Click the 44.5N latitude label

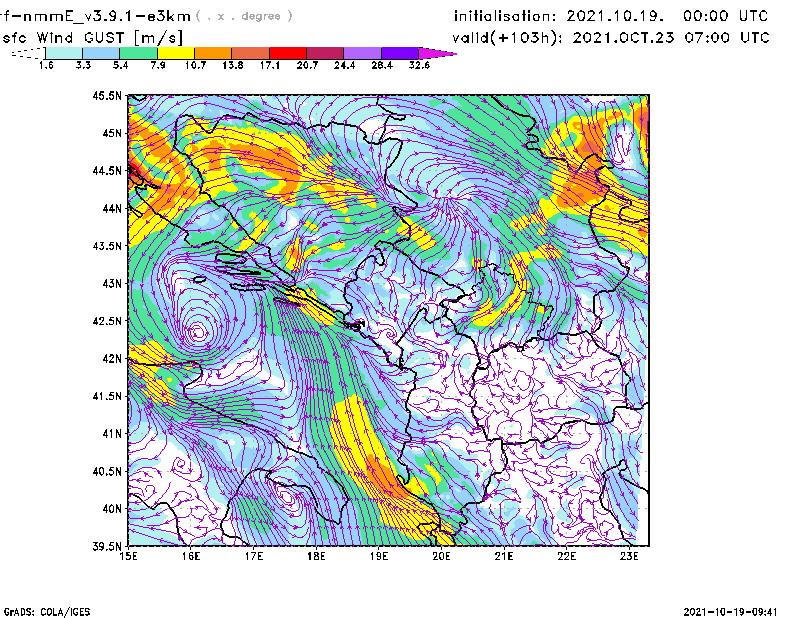[107, 170]
